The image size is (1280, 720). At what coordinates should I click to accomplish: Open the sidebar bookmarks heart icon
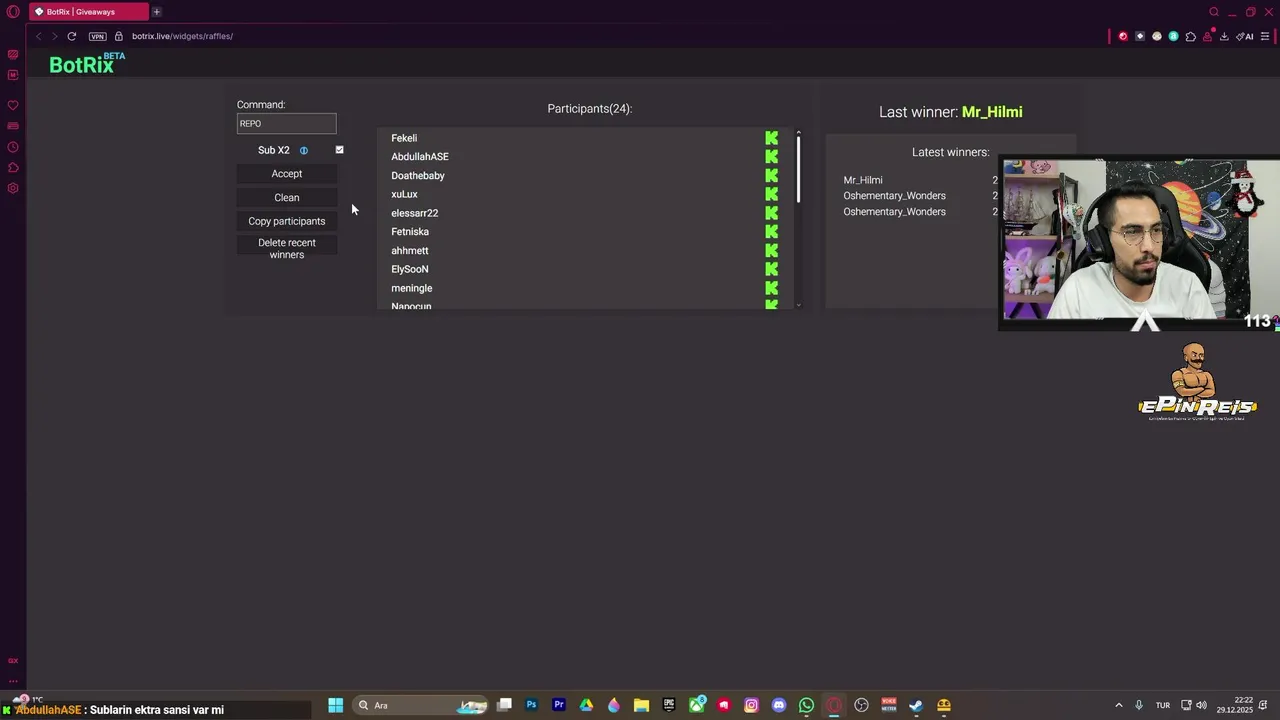pos(13,105)
